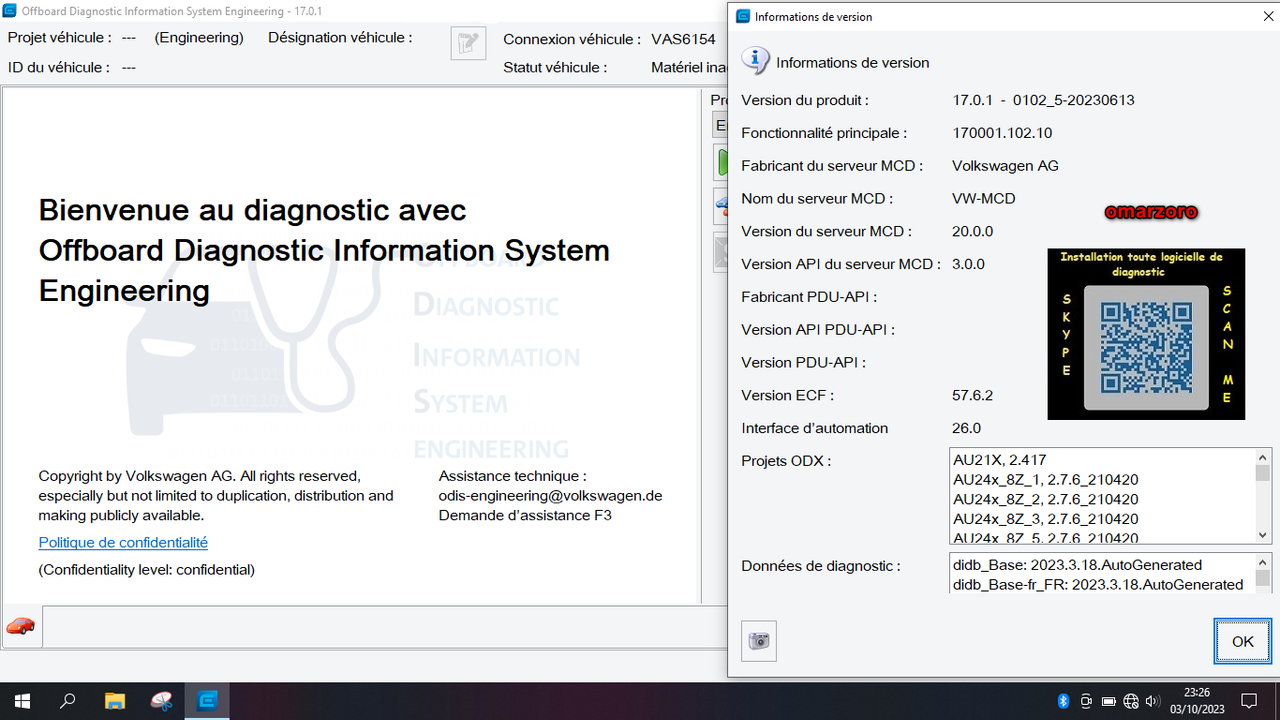Select the AU24x_8Z_2 ODX project row
The image size is (1280, 720).
(1101, 499)
